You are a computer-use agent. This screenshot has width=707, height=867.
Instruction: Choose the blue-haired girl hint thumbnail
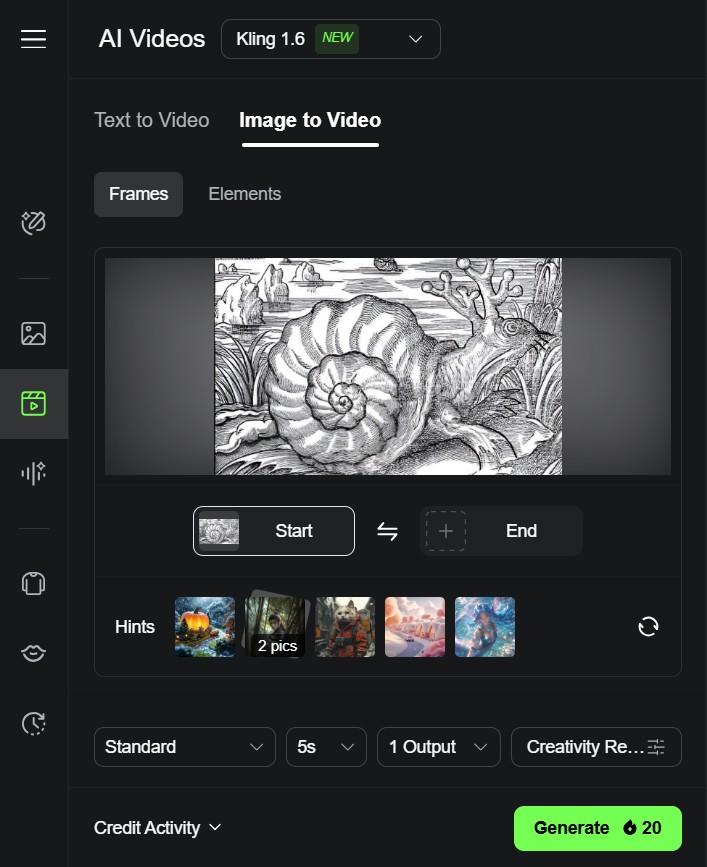(x=485, y=627)
